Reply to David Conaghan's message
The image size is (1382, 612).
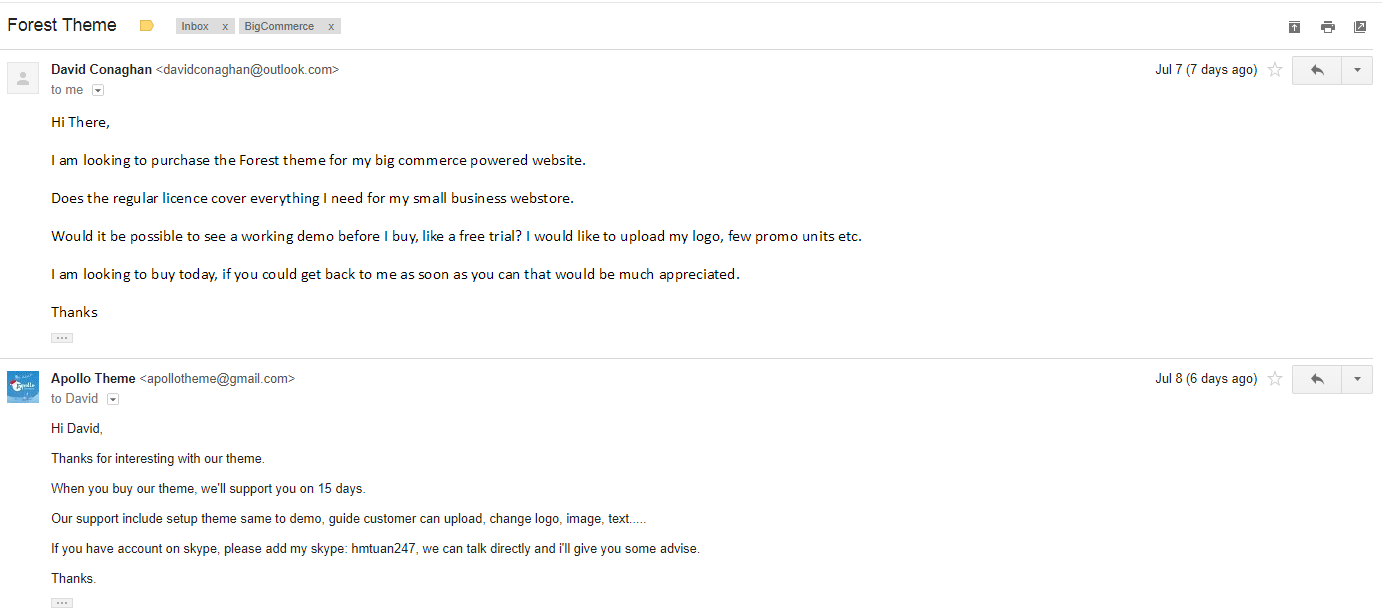(1316, 70)
